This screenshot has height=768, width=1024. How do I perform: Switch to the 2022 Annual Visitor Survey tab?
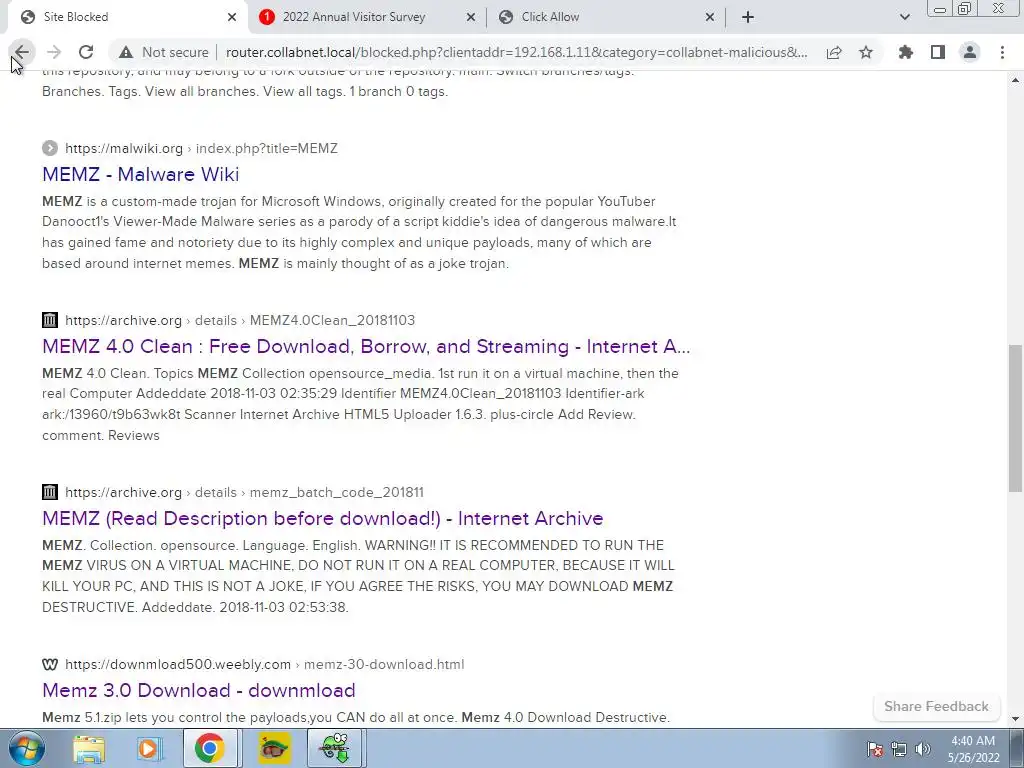[x=367, y=17]
